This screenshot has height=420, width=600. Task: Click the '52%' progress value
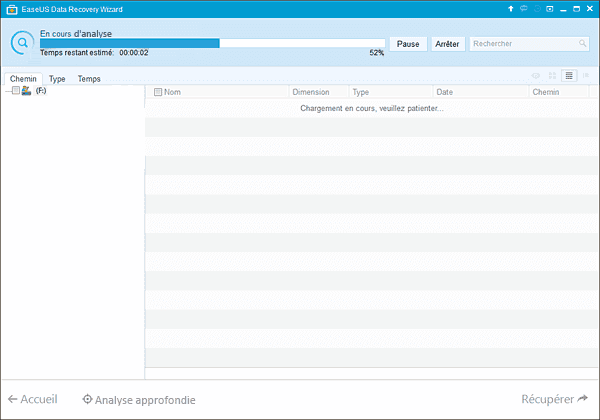[x=377, y=53]
